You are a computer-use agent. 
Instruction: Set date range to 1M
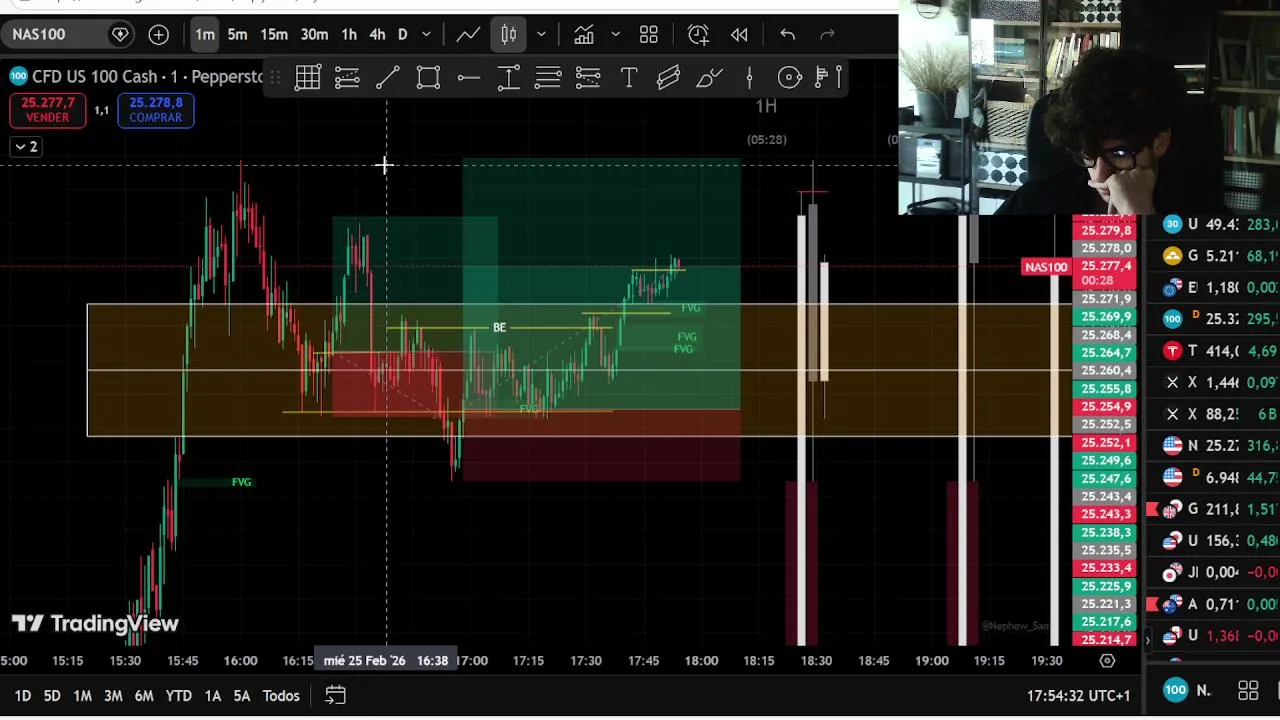click(x=83, y=696)
